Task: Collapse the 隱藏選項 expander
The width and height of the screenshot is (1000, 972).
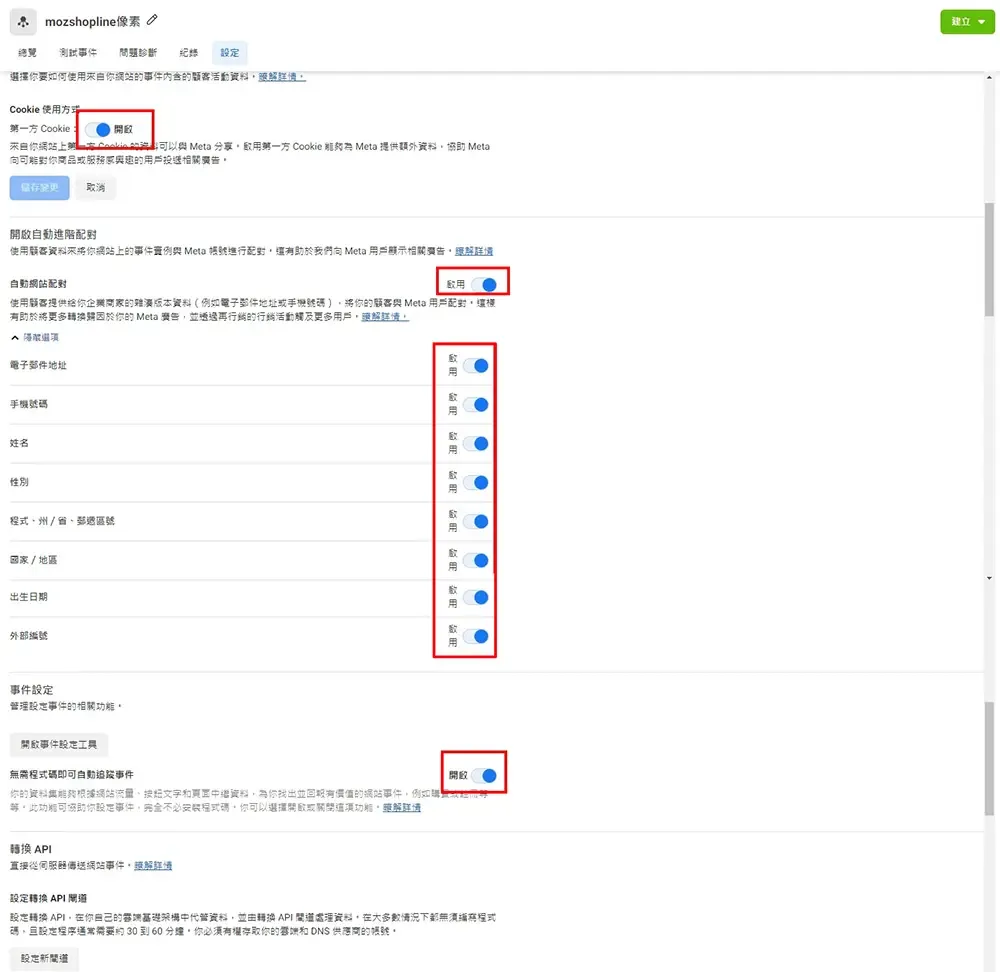Action: point(35,337)
